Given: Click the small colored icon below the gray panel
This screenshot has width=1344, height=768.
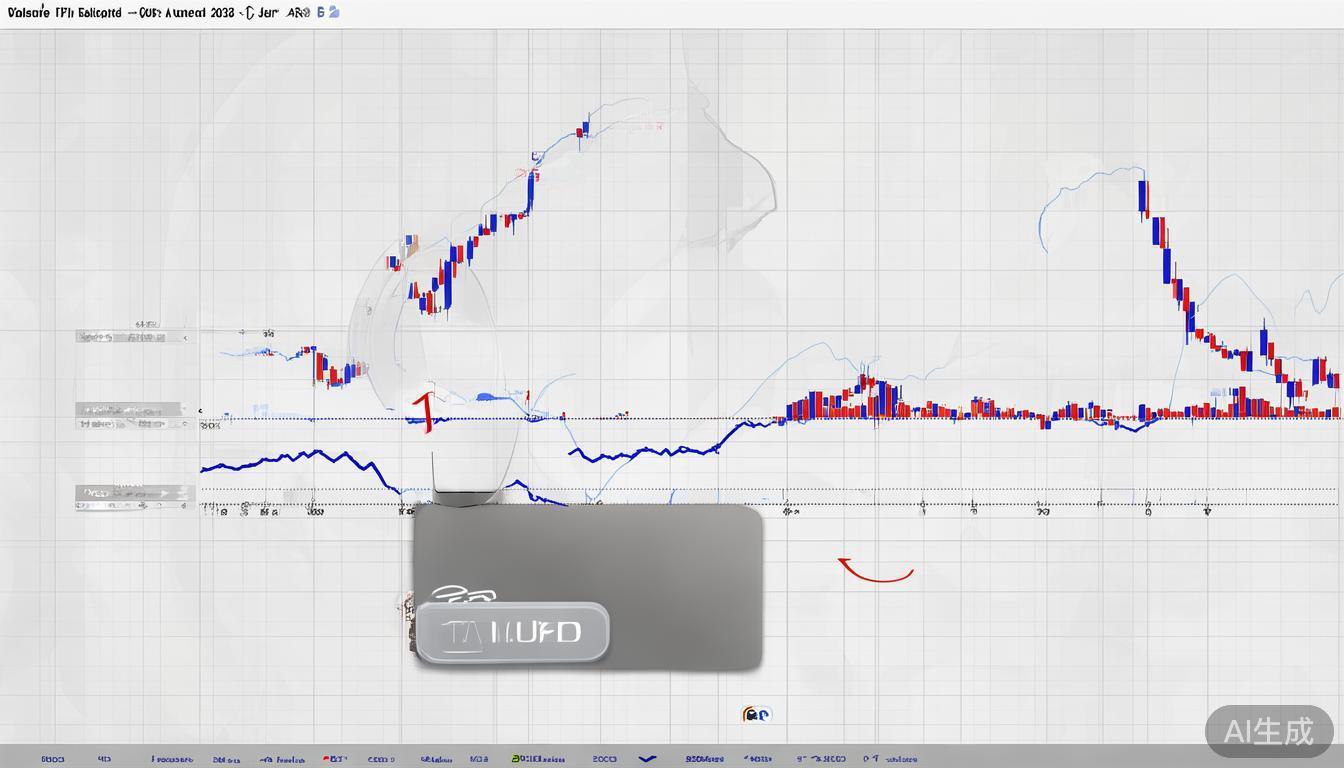Looking at the screenshot, I should [x=756, y=714].
